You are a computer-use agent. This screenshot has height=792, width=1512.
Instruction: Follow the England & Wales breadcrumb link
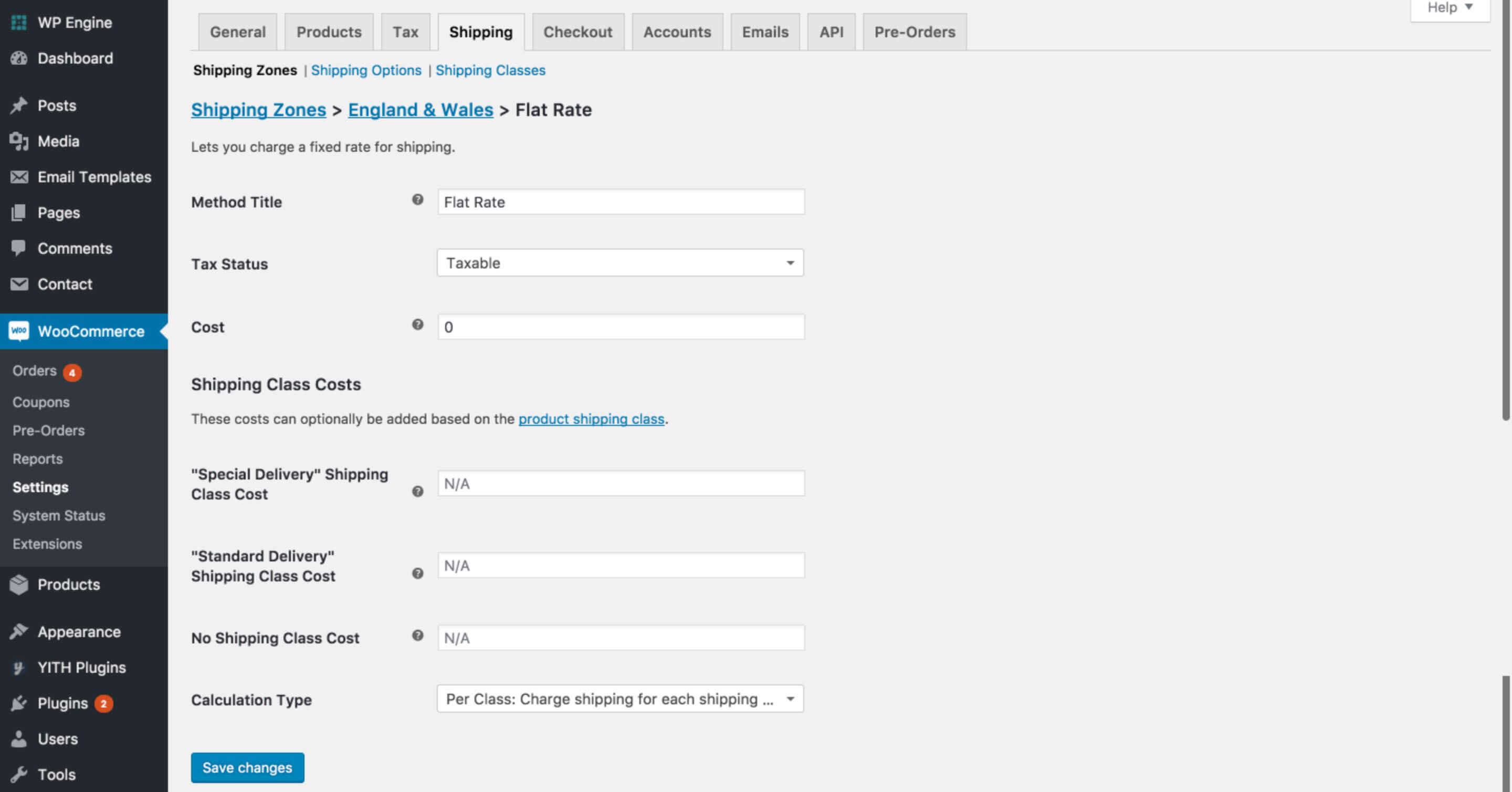[x=420, y=110]
